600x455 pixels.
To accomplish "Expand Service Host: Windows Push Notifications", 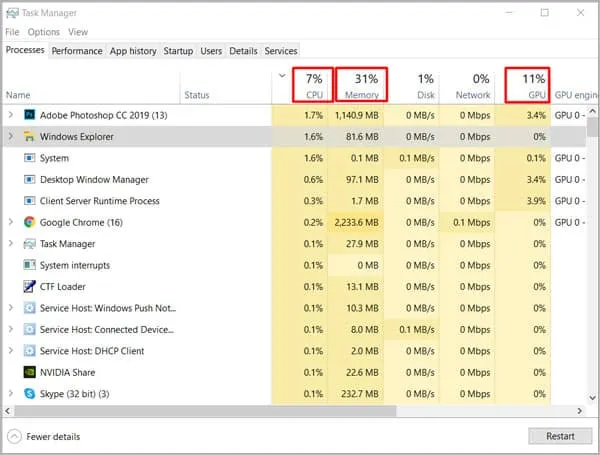I will pos(11,308).
